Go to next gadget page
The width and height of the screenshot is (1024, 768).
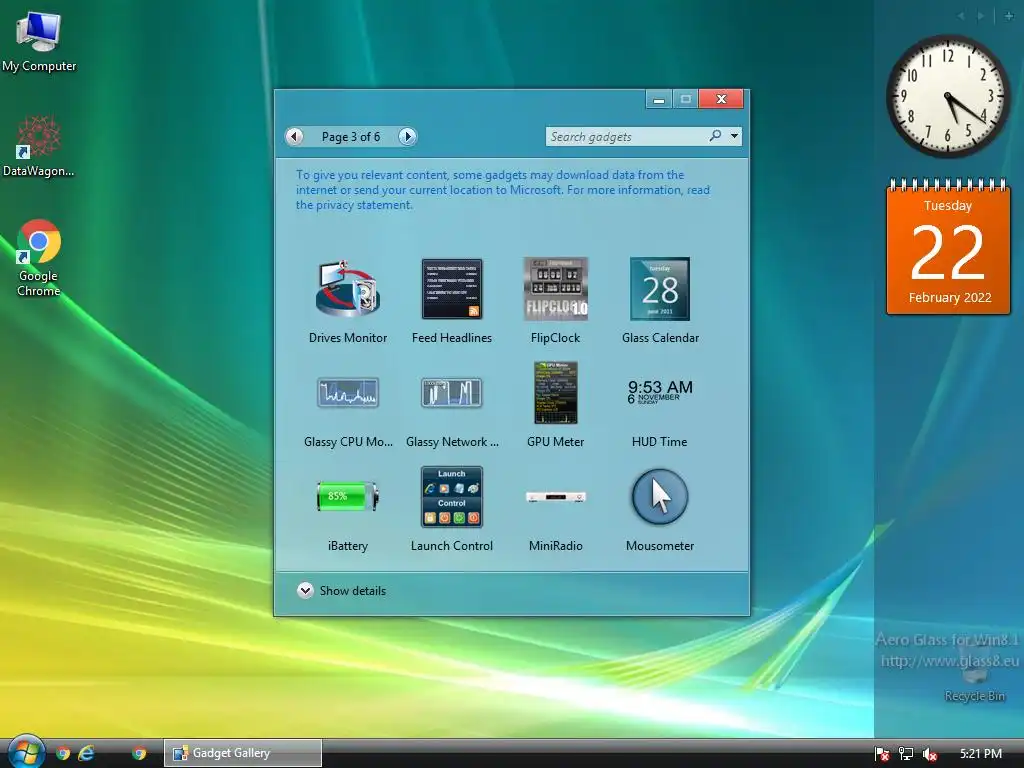408,136
